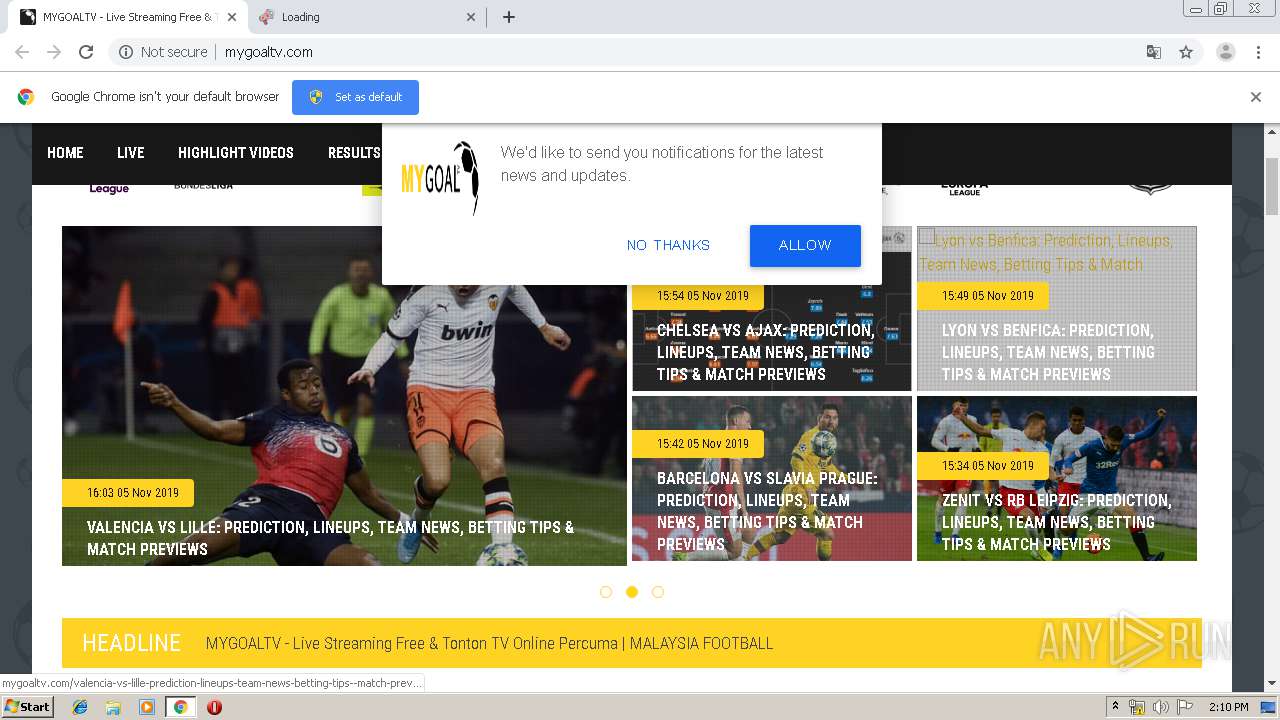Open File Explorer from taskbar
Image resolution: width=1280 pixels, height=720 pixels.
[x=113, y=707]
